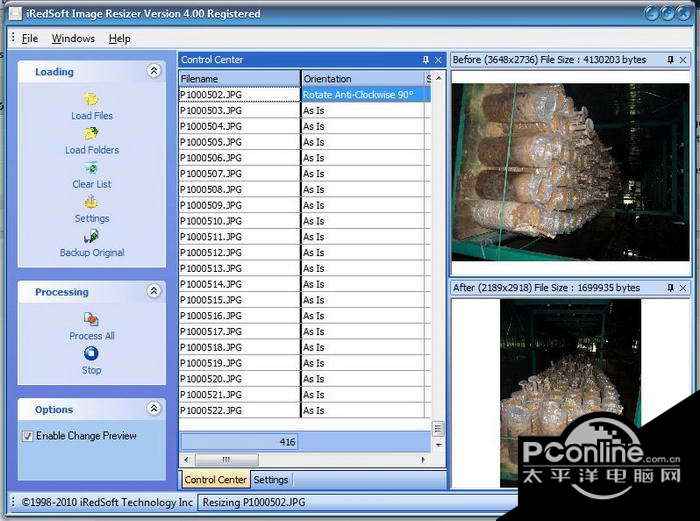Click horizontal scrollbar right arrow
700x521 pixels.
coord(423,459)
